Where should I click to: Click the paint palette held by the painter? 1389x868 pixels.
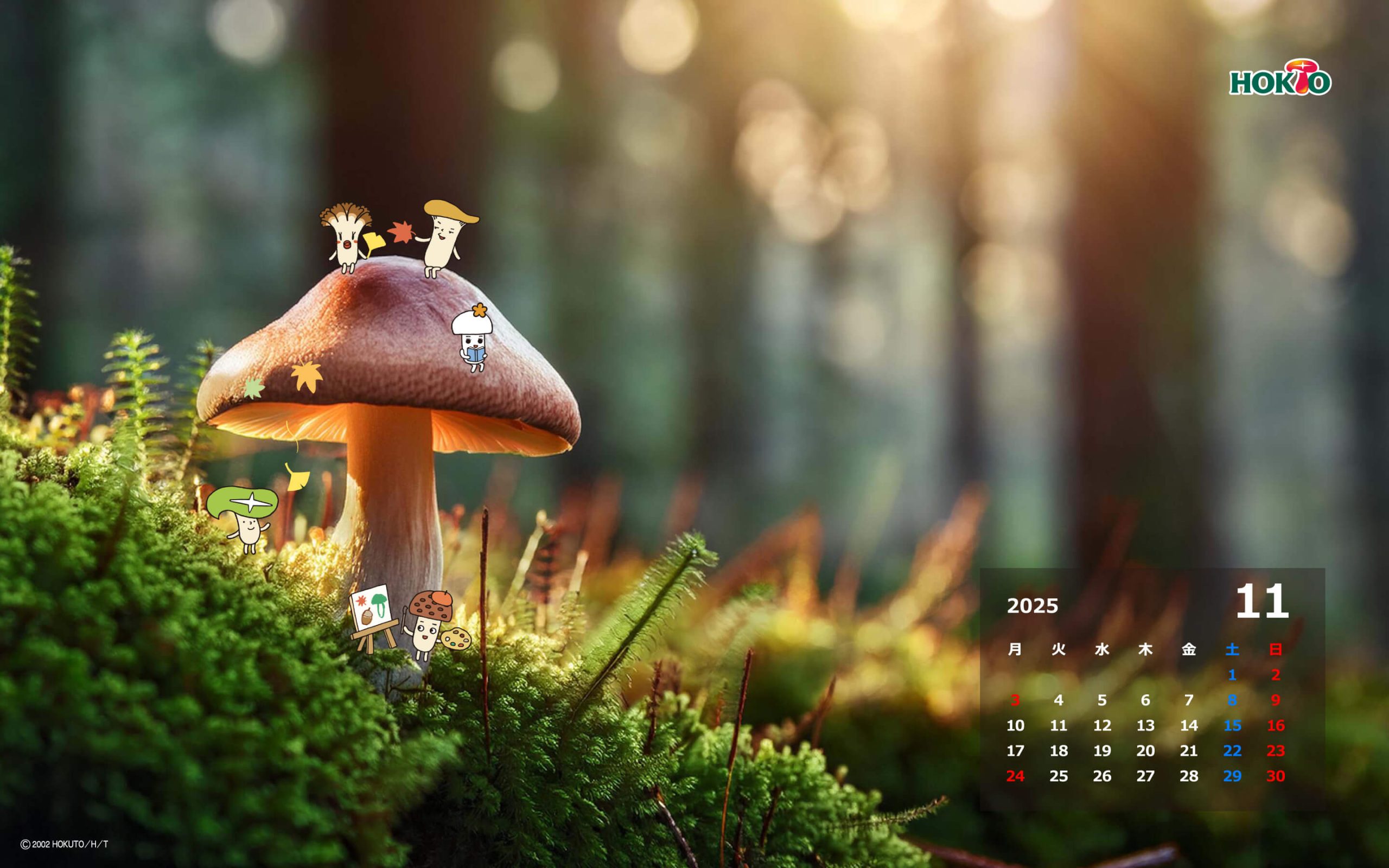pos(456,639)
